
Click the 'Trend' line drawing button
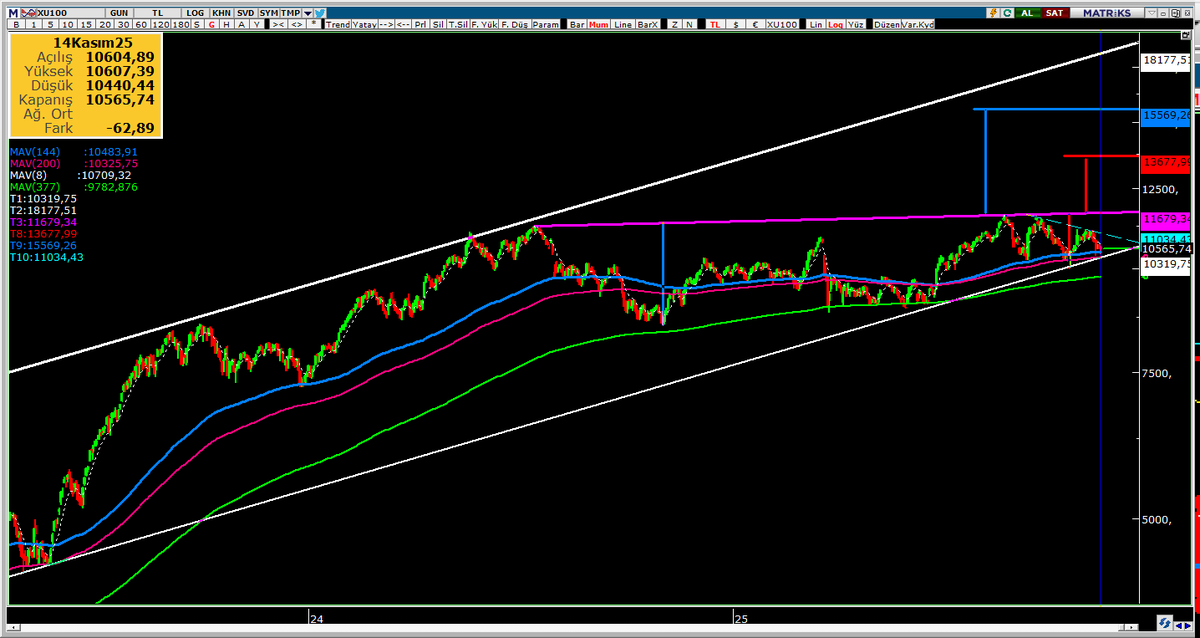[338, 24]
